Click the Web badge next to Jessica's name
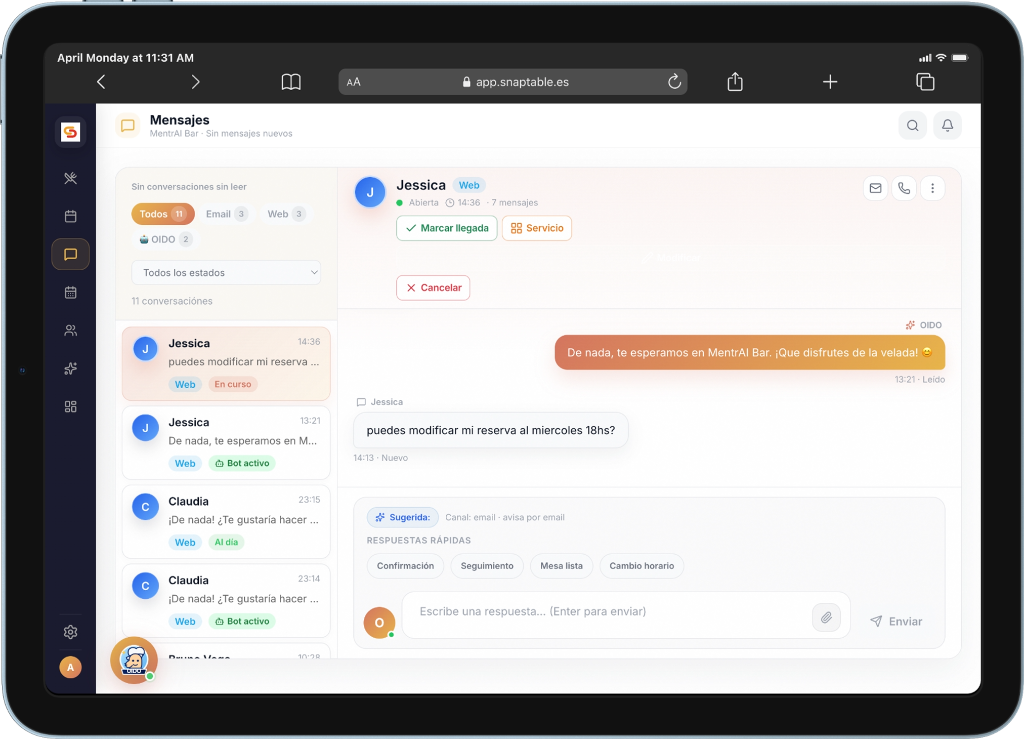 (x=469, y=185)
